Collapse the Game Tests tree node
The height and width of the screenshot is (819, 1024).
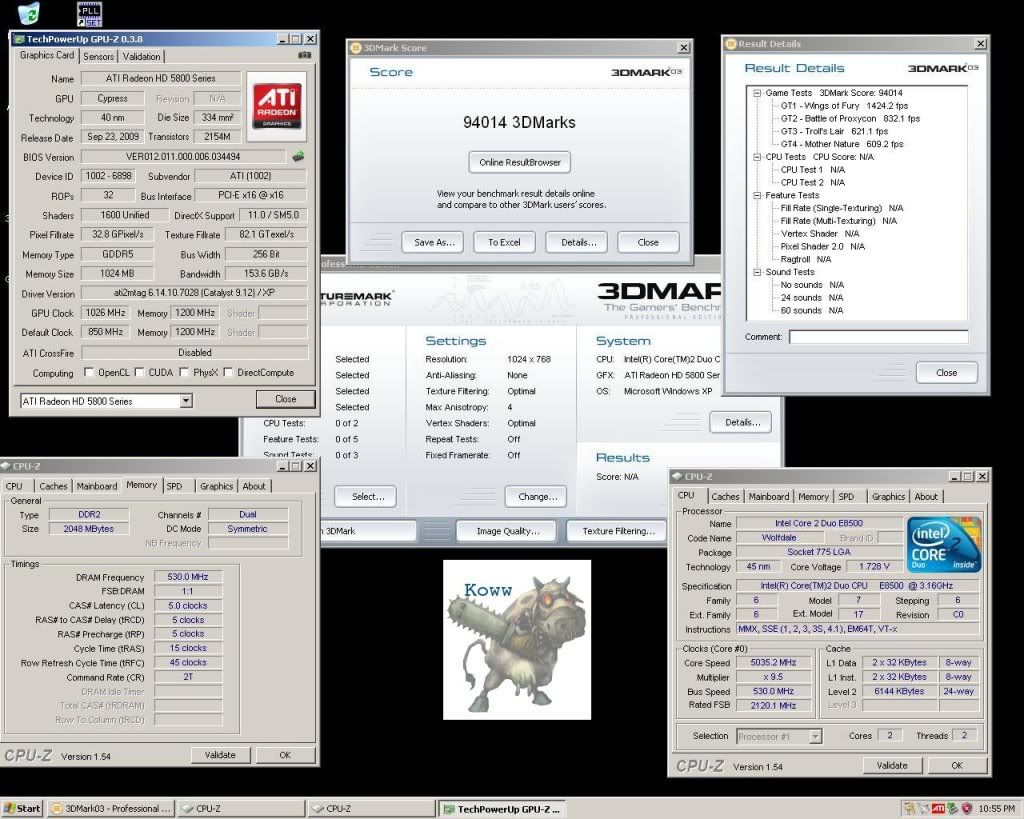(x=757, y=92)
